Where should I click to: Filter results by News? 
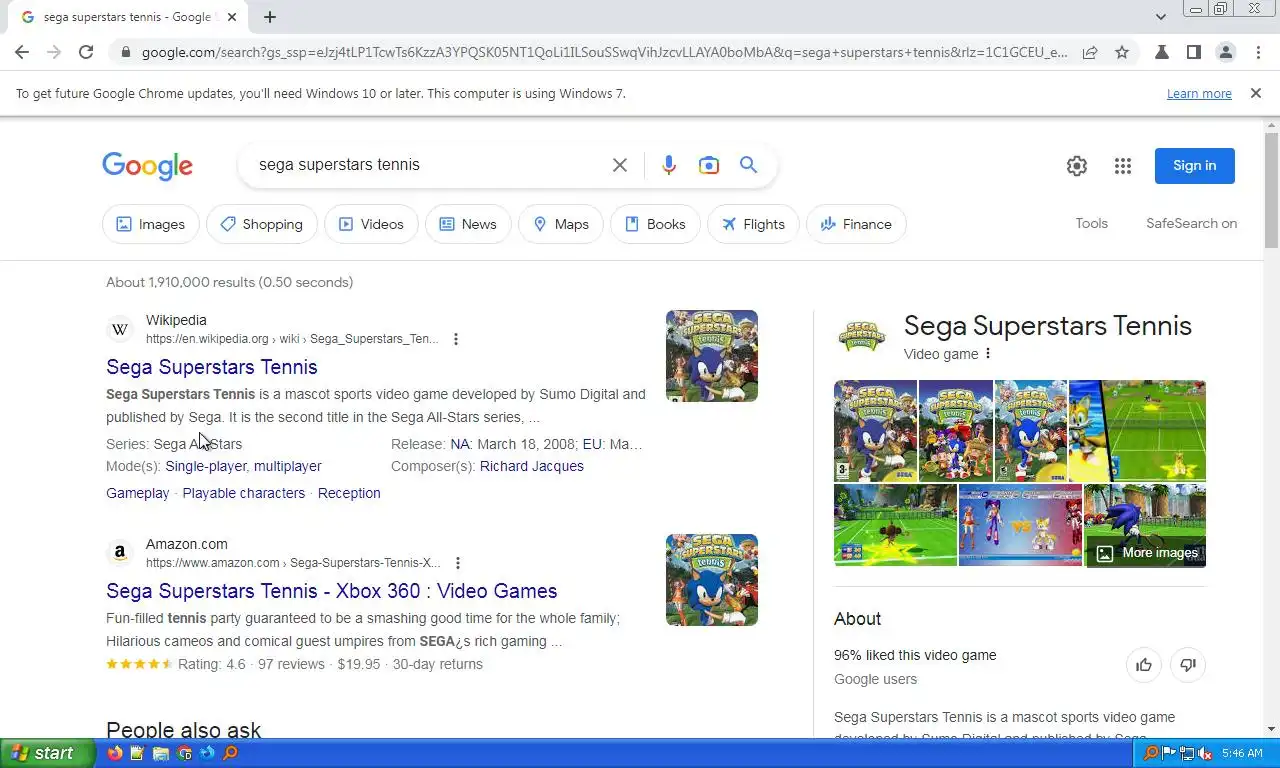(x=468, y=224)
